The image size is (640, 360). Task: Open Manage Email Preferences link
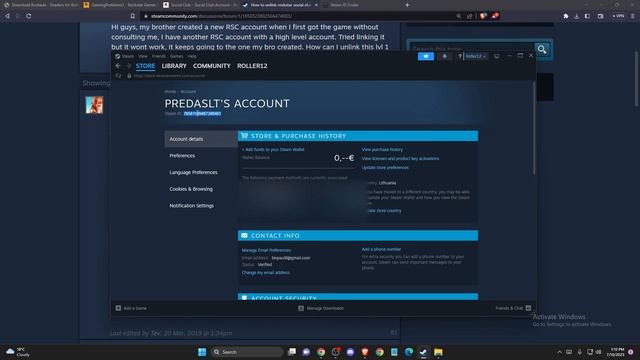pos(266,250)
